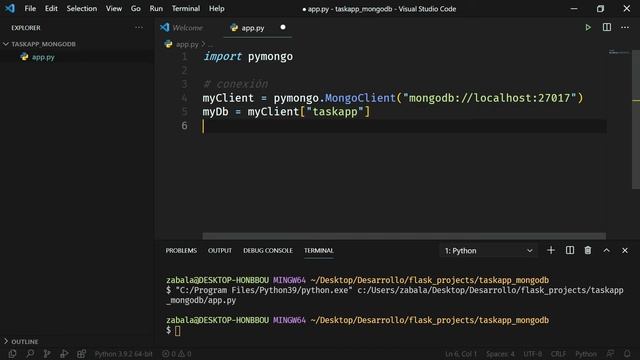The width and height of the screenshot is (640, 360).
Task: Close the terminal panel
Action: (x=624, y=250)
